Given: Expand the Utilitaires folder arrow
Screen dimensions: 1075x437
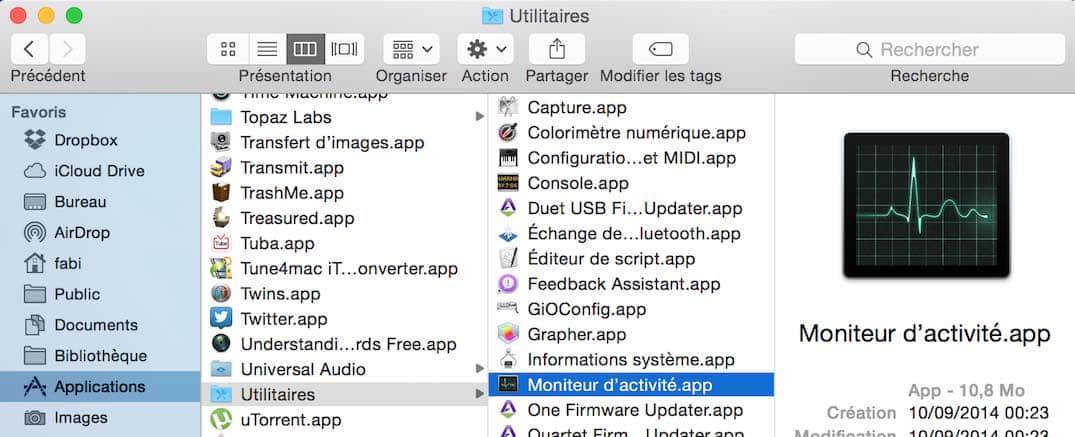Looking at the screenshot, I should pos(479,394).
